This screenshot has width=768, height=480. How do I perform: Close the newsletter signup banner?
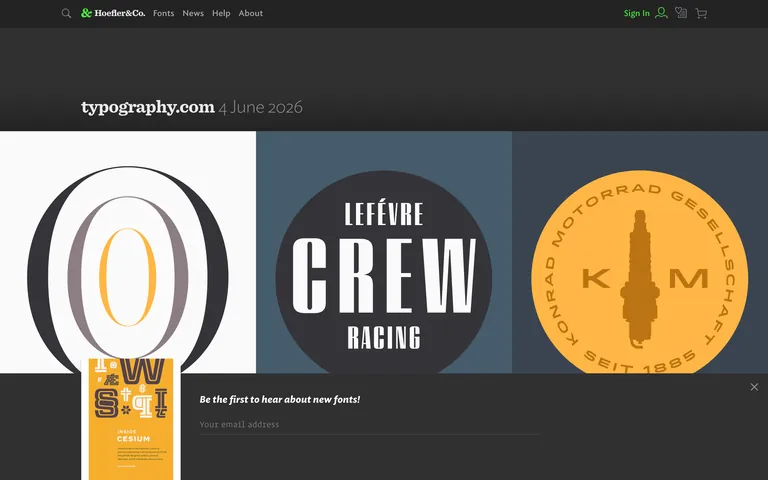(x=754, y=387)
